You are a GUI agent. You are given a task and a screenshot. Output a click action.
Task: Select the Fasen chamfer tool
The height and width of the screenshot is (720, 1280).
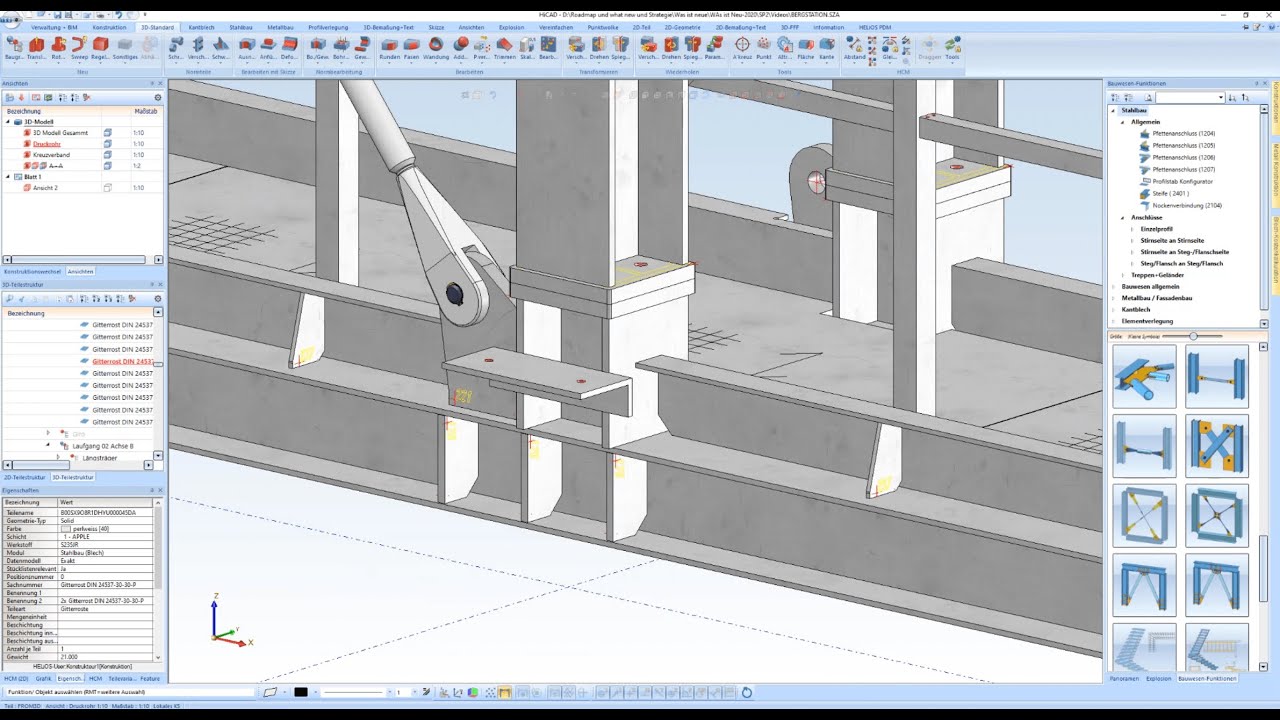pos(412,48)
